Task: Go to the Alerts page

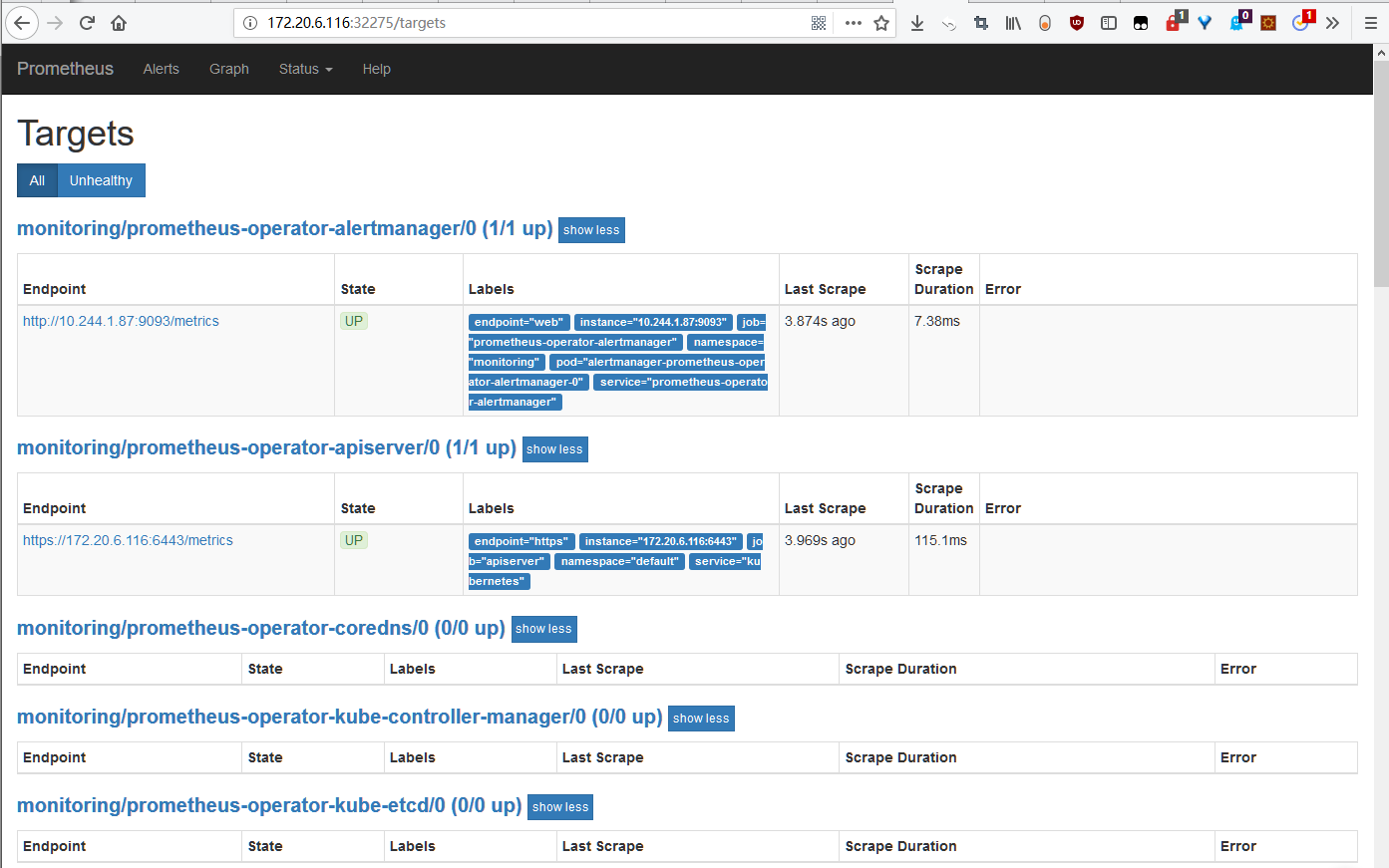Action: click(x=161, y=69)
